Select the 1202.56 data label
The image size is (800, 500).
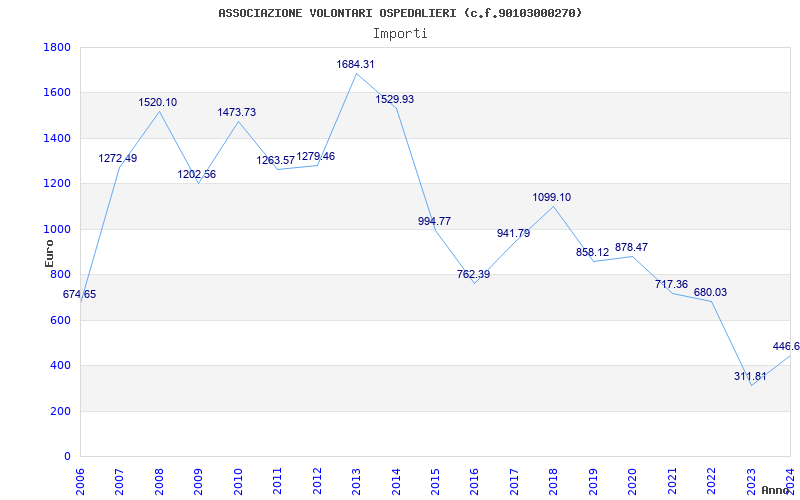[x=197, y=174]
